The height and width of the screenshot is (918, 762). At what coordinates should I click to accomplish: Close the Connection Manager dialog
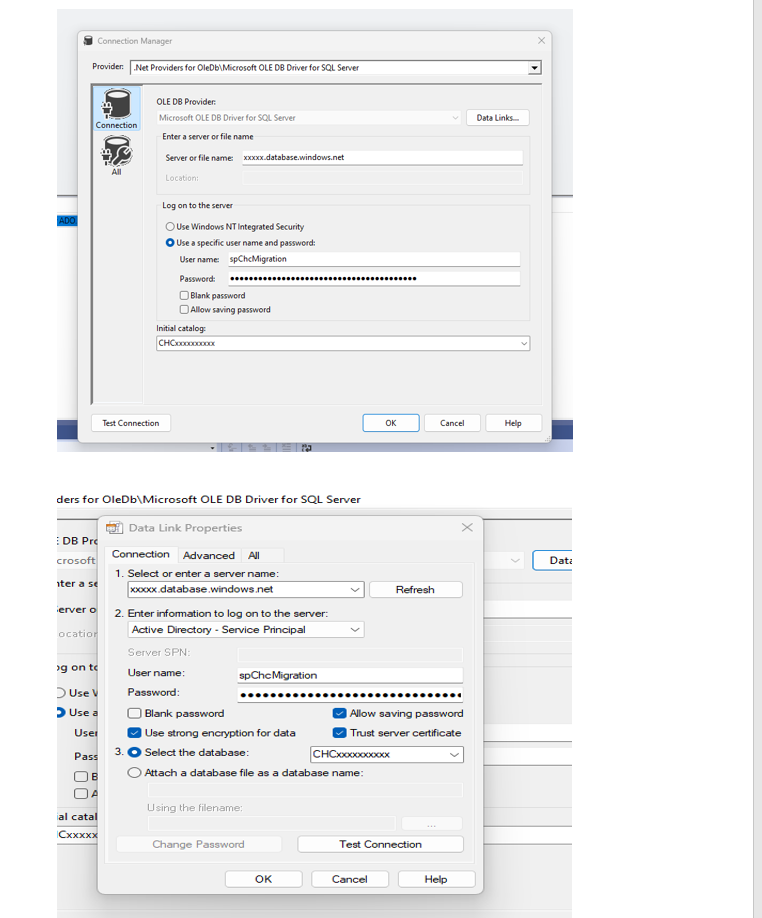(x=541, y=40)
